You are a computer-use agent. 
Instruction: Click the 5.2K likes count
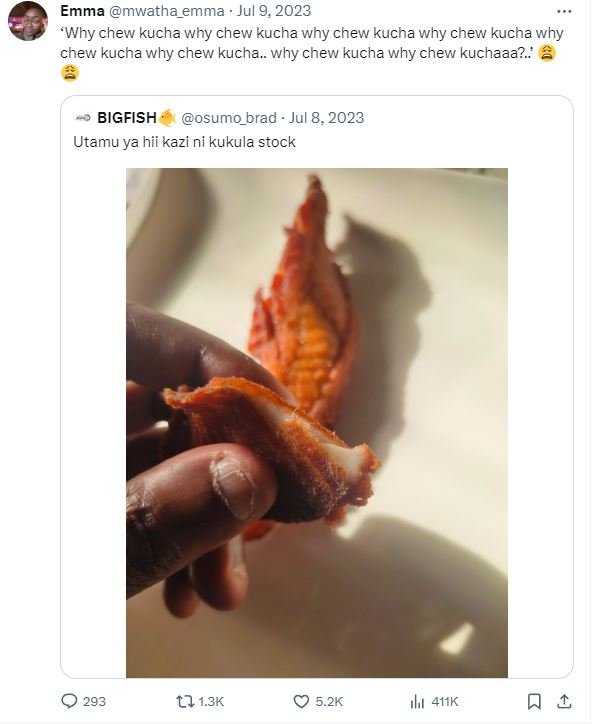point(327,701)
